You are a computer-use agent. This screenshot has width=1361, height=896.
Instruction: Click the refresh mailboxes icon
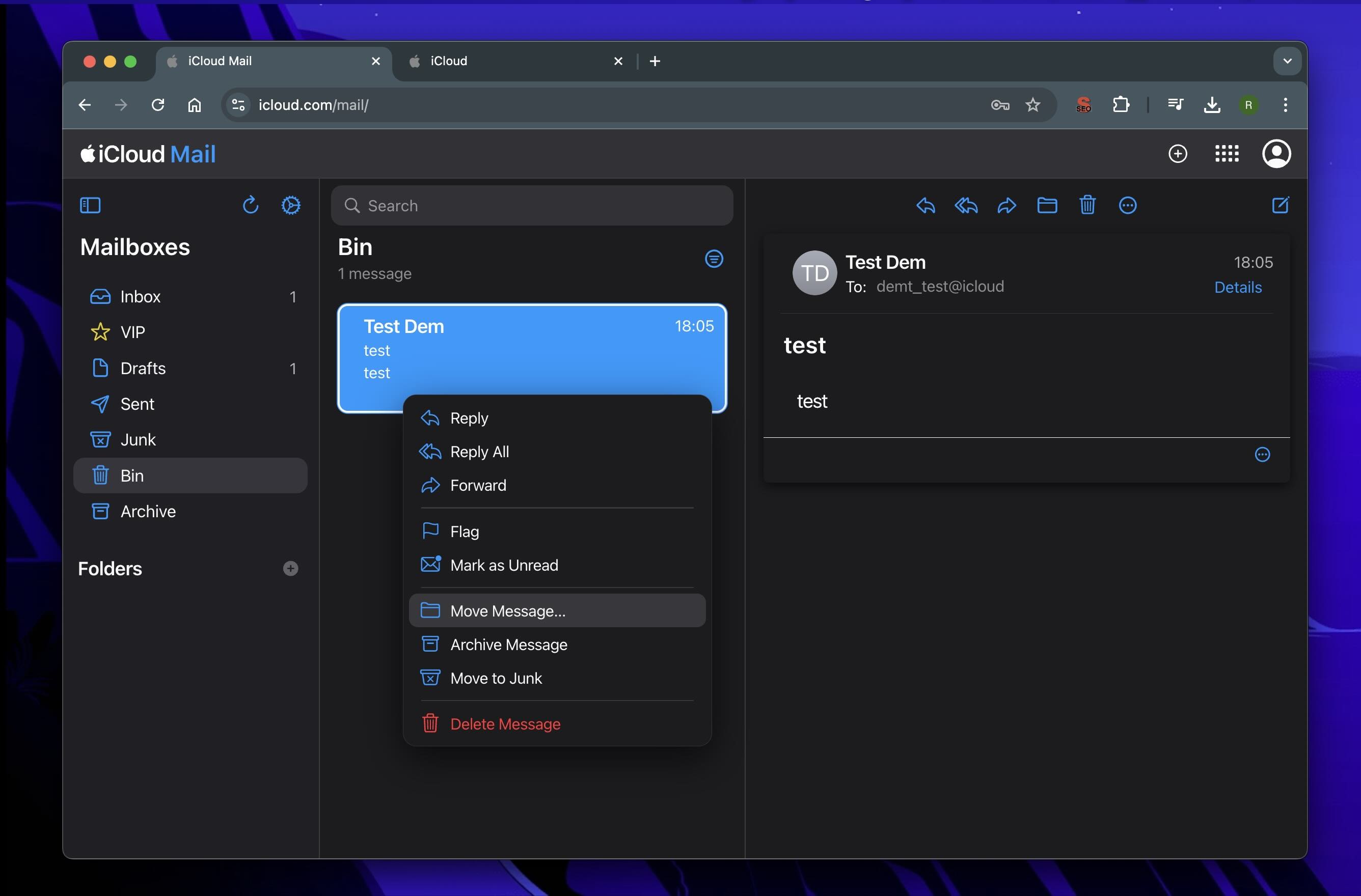click(251, 205)
